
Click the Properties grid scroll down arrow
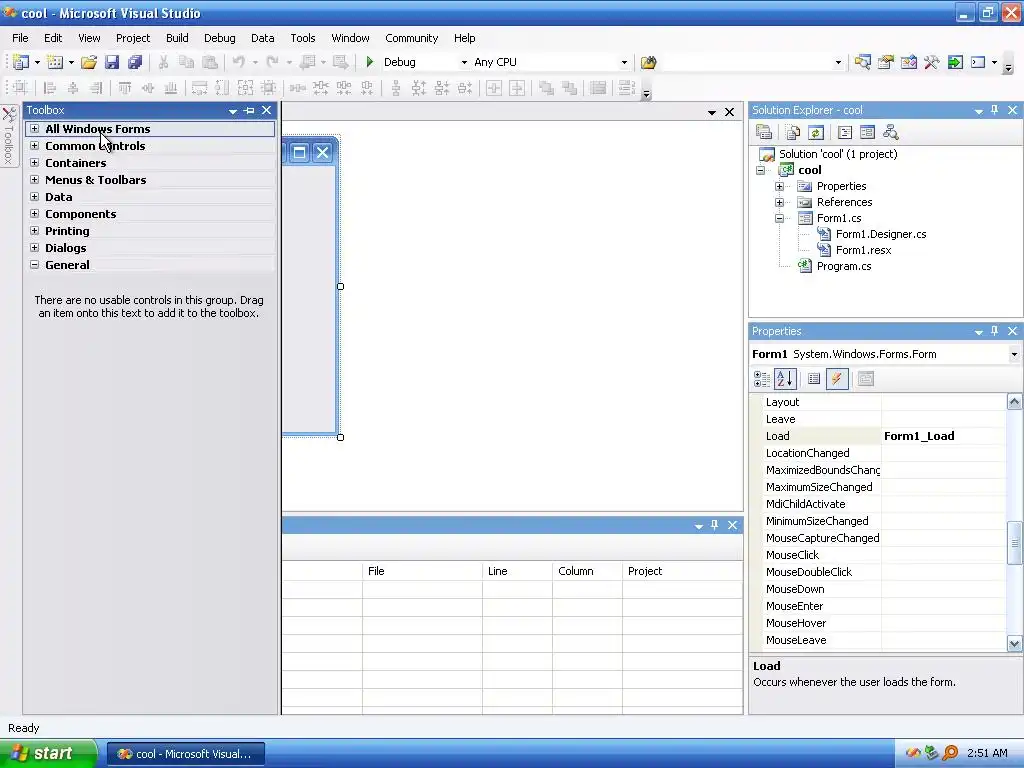[x=1014, y=643]
